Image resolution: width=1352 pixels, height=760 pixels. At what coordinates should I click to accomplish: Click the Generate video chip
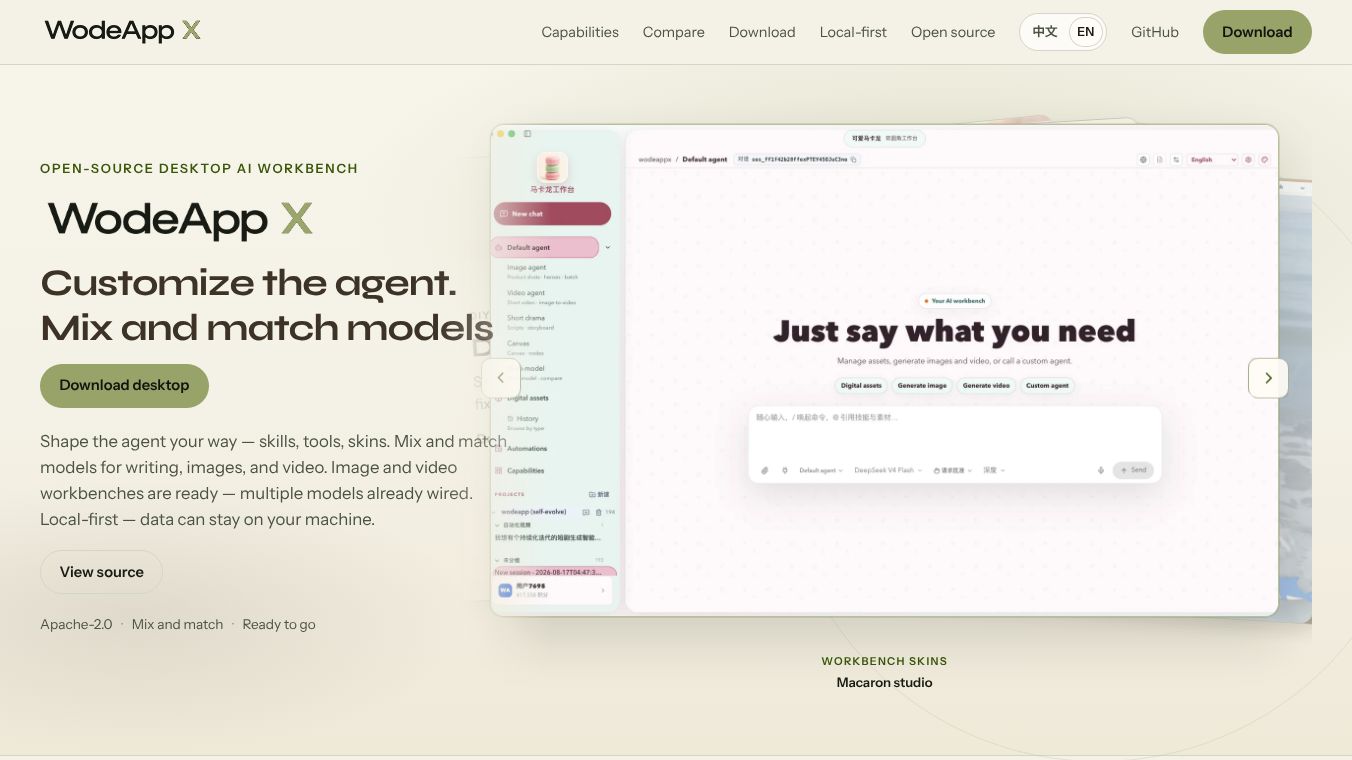tap(986, 385)
